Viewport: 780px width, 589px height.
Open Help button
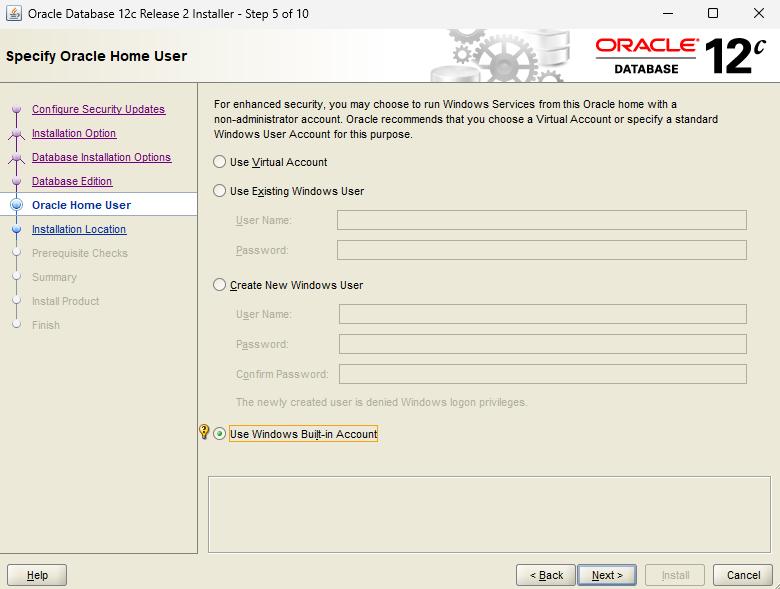(37, 575)
